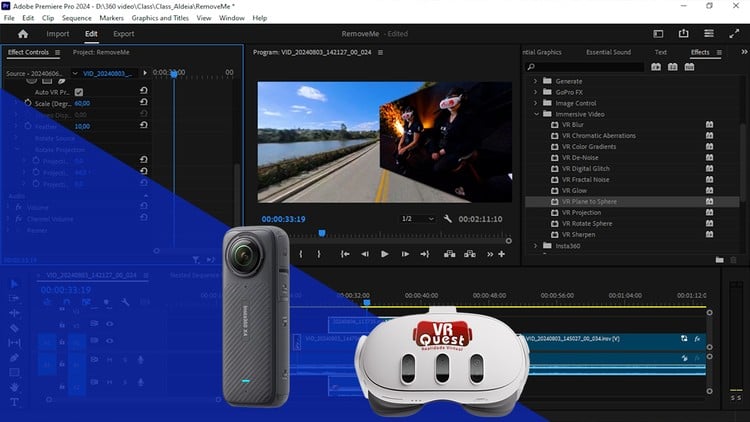Open Graphics and Titles menu
This screenshot has width=750, height=422.
point(160,18)
